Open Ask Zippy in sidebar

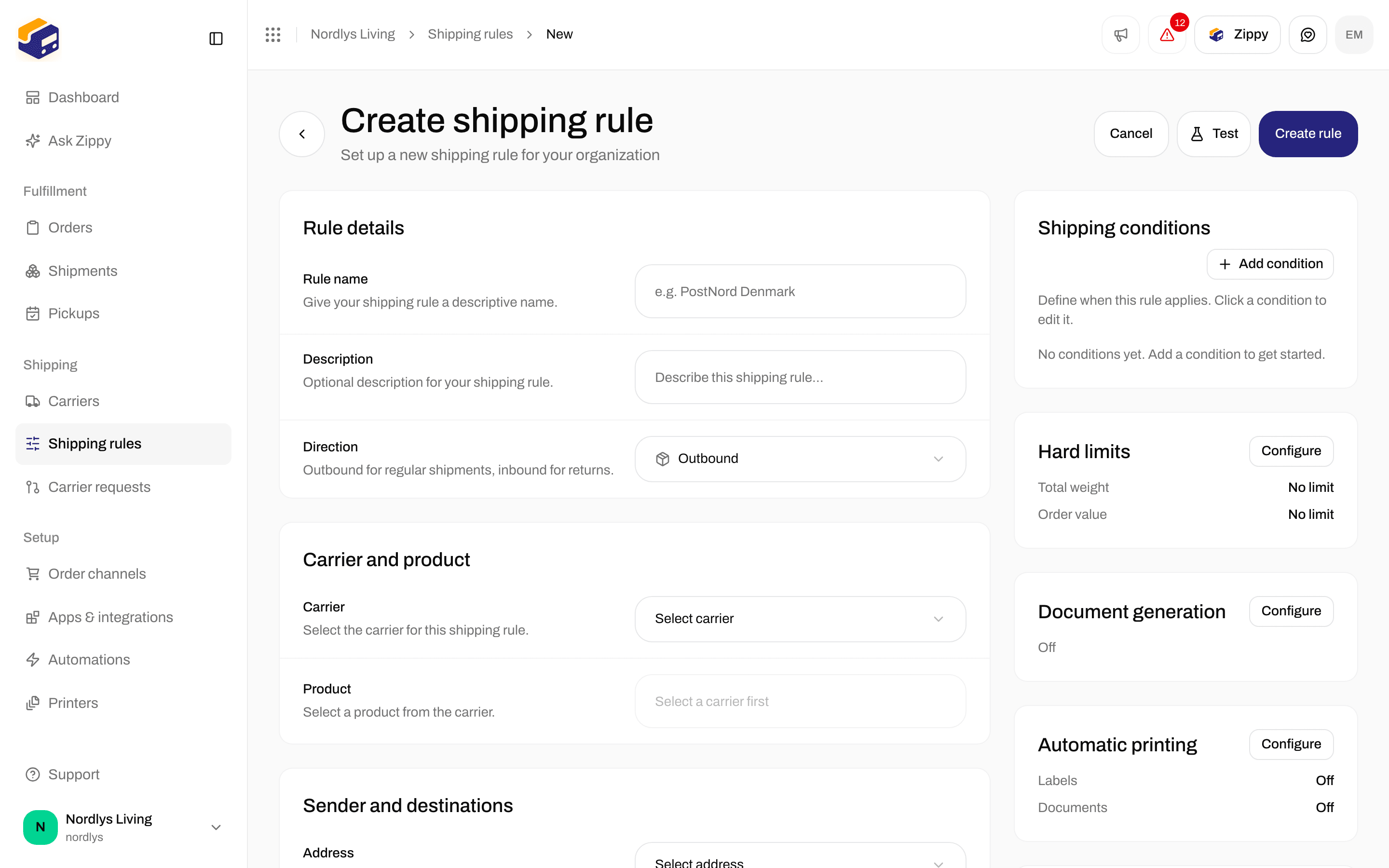click(123, 141)
